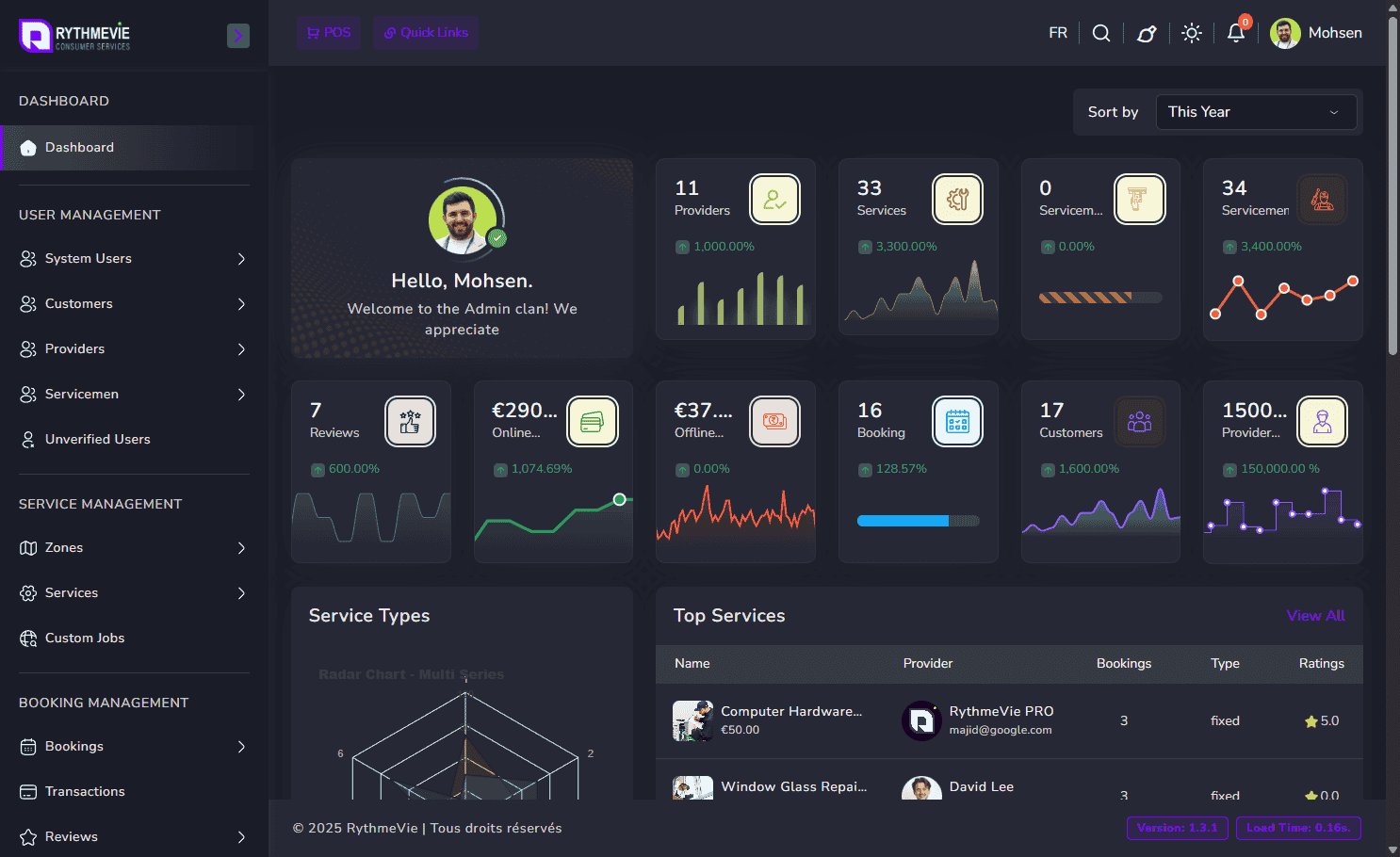Image resolution: width=1400 pixels, height=857 pixels.
Task: Click the Zones map icon
Action: pyautogui.click(x=28, y=548)
